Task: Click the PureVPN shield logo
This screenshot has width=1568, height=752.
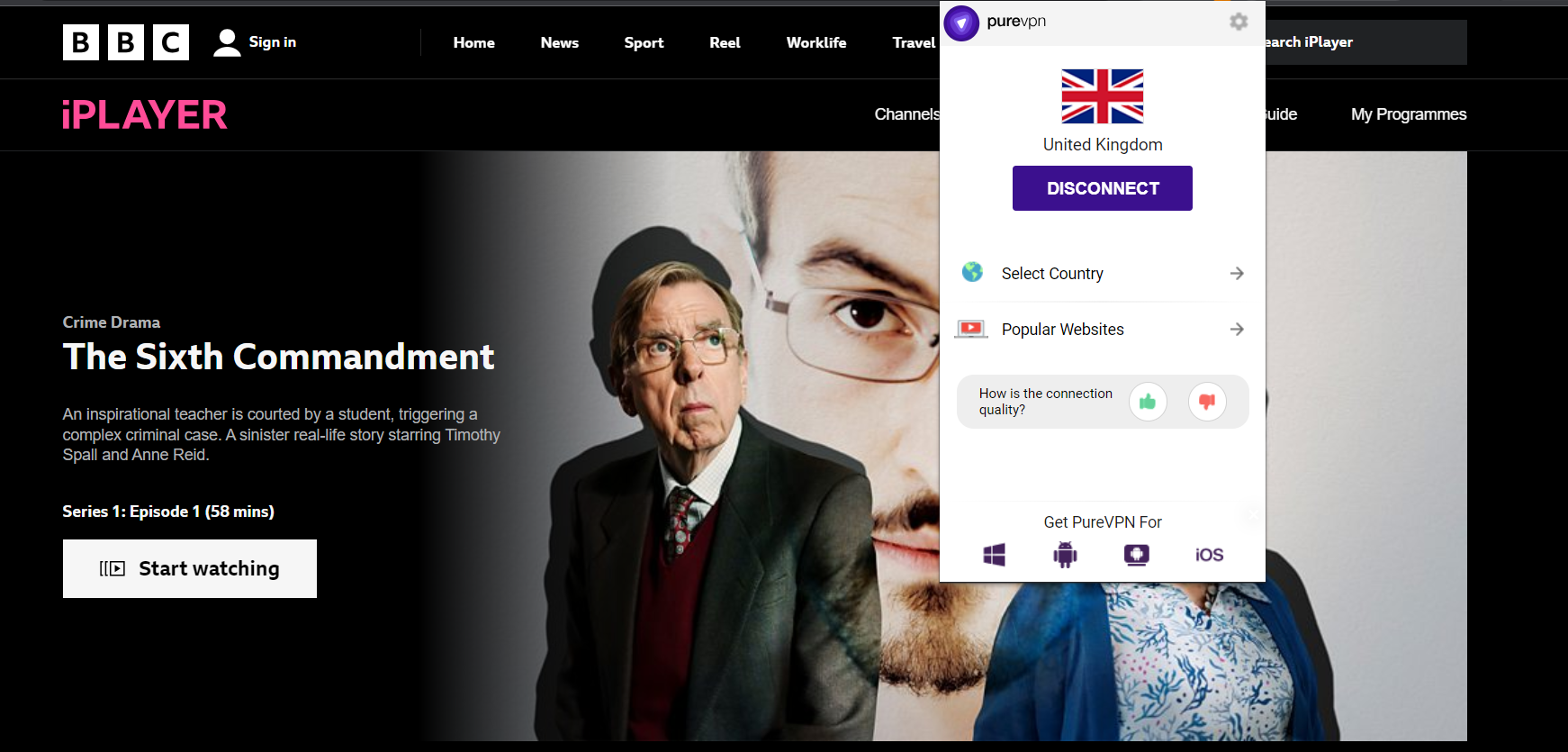Action: click(961, 23)
